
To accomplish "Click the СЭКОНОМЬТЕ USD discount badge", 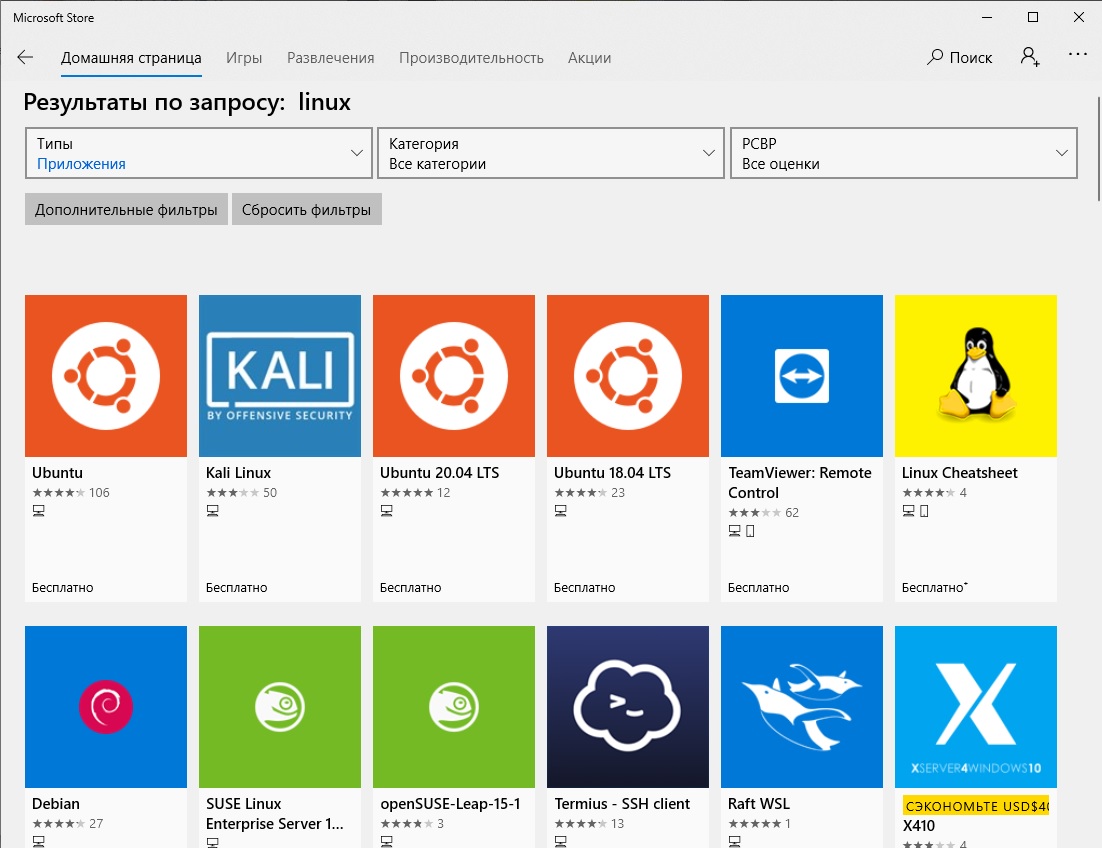I will pos(976,806).
